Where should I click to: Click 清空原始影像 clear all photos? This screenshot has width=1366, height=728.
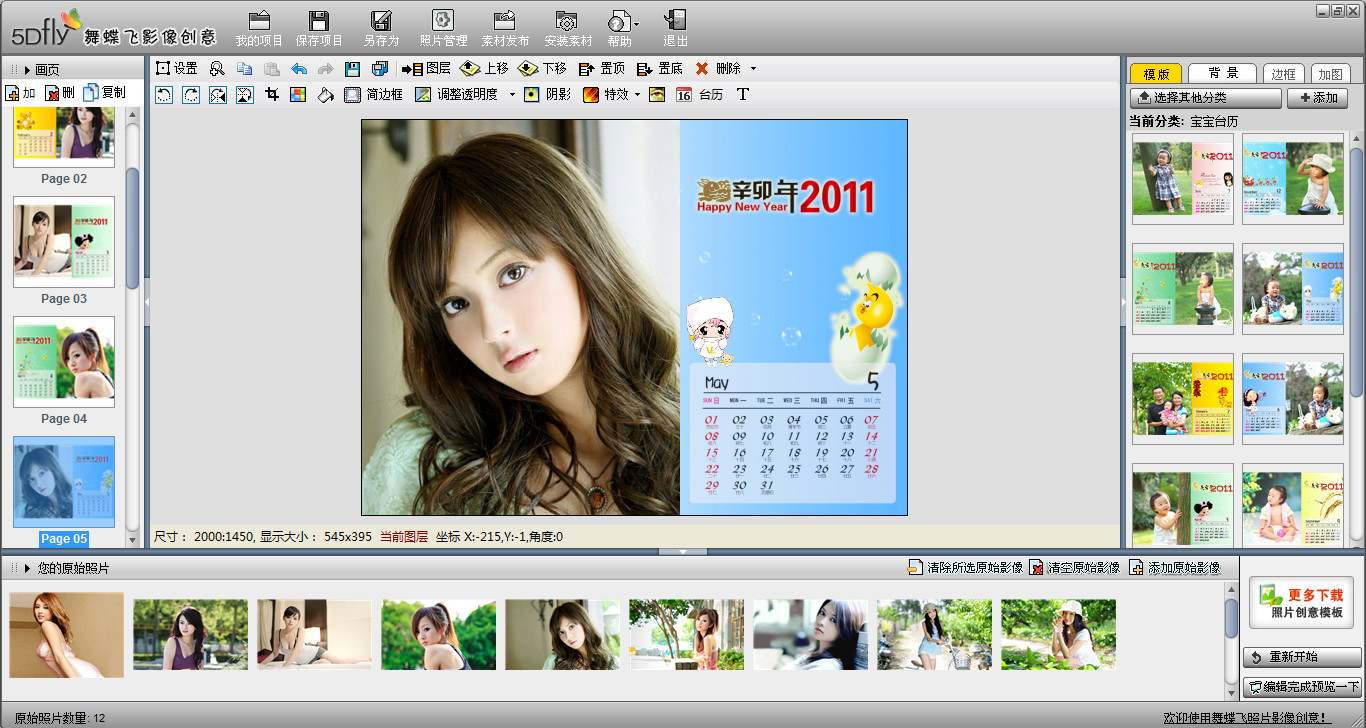tap(1075, 568)
